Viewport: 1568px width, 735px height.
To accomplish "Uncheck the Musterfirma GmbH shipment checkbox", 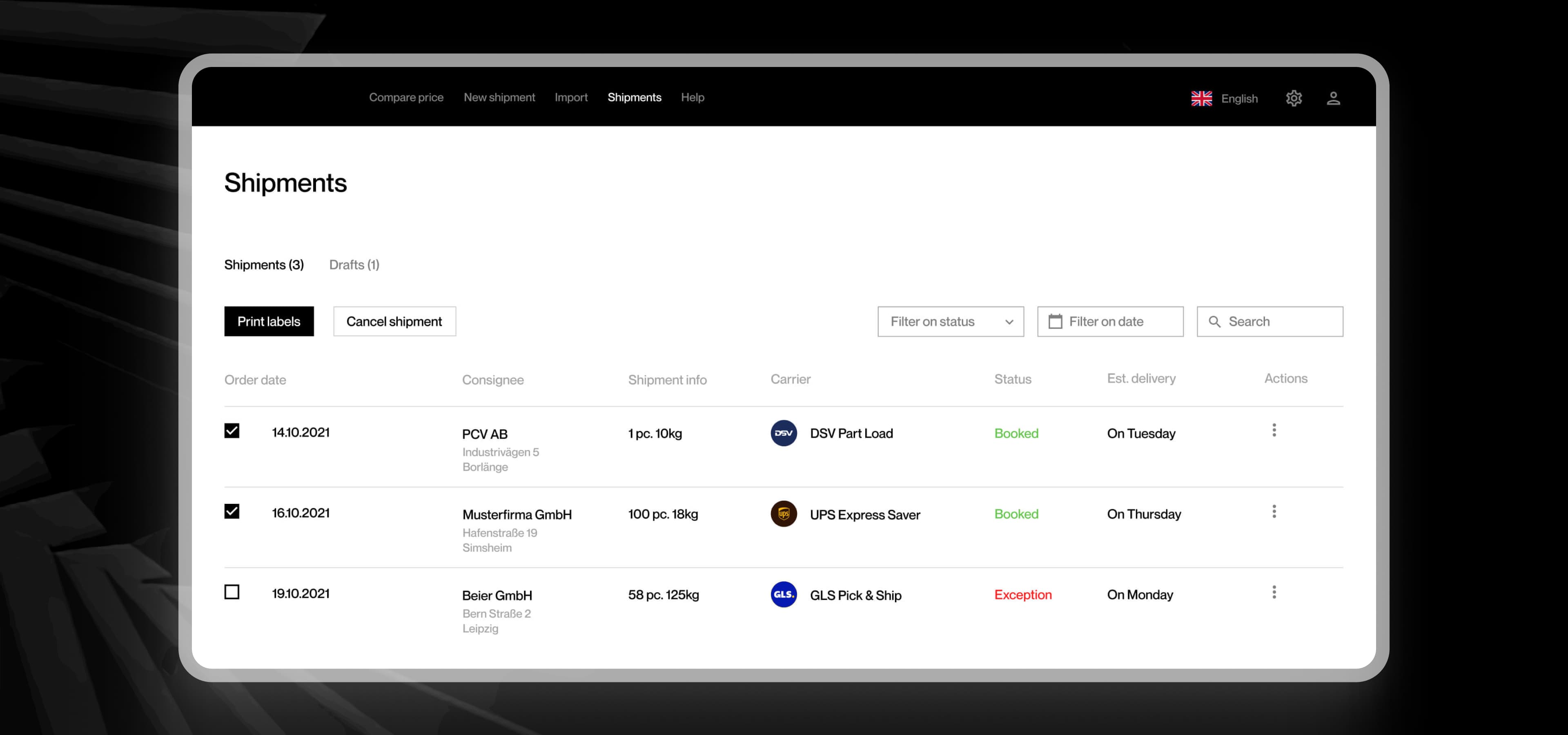I will coord(231,511).
